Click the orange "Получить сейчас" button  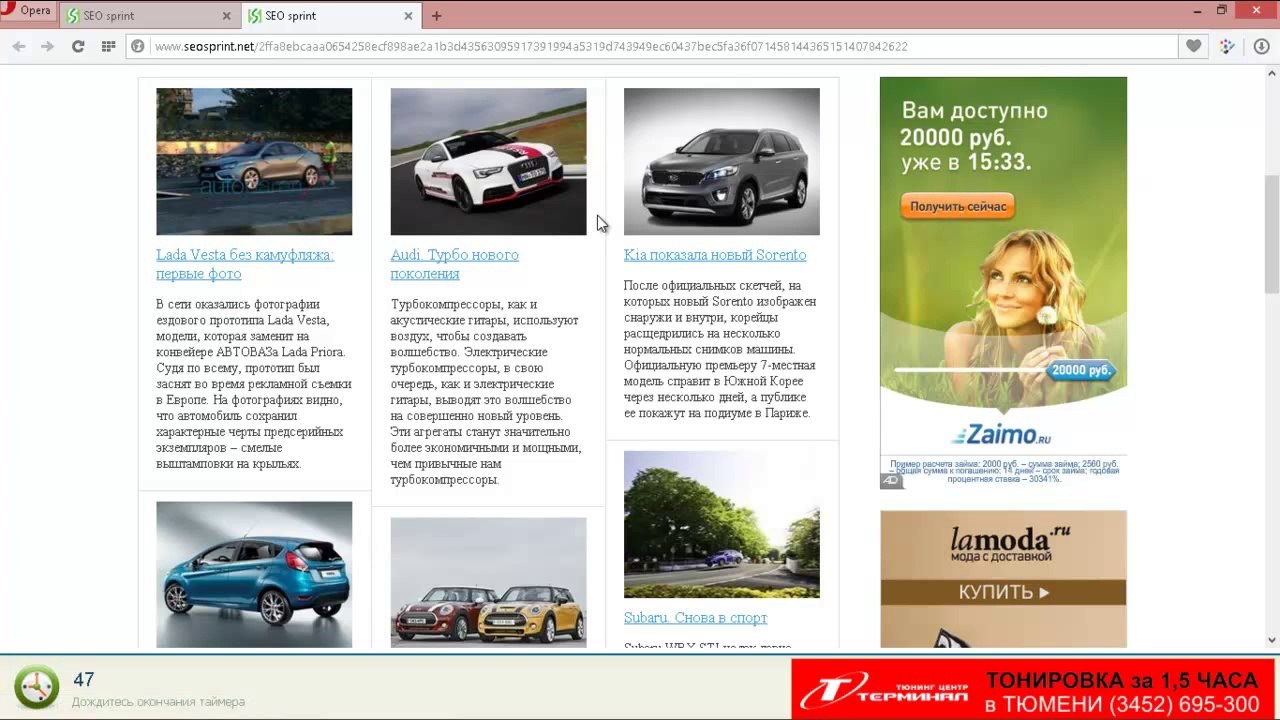pyautogui.click(x=958, y=206)
